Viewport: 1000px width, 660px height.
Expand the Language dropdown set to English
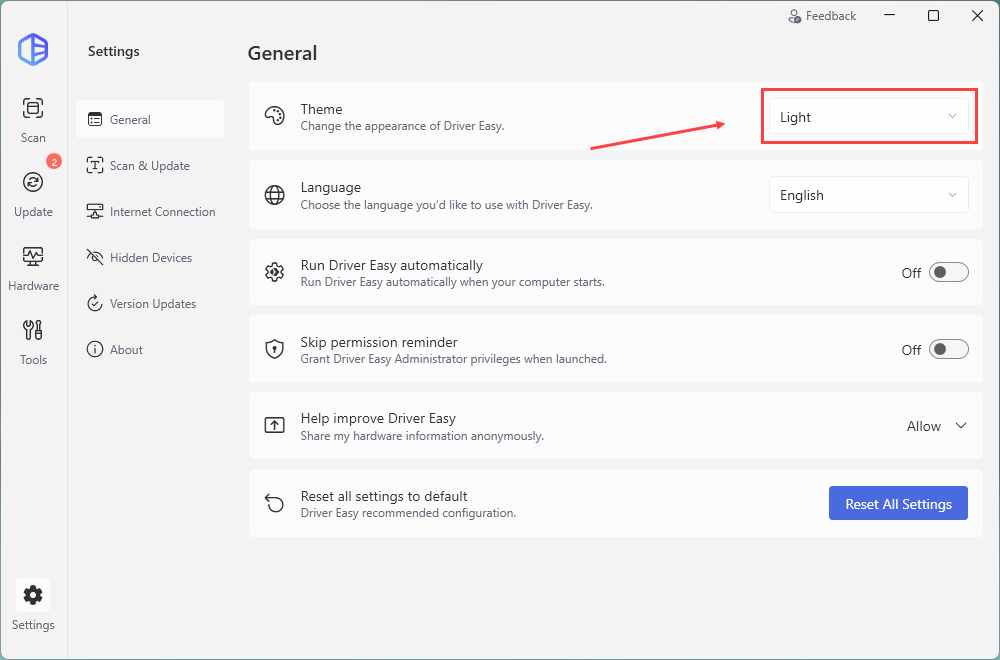click(868, 195)
